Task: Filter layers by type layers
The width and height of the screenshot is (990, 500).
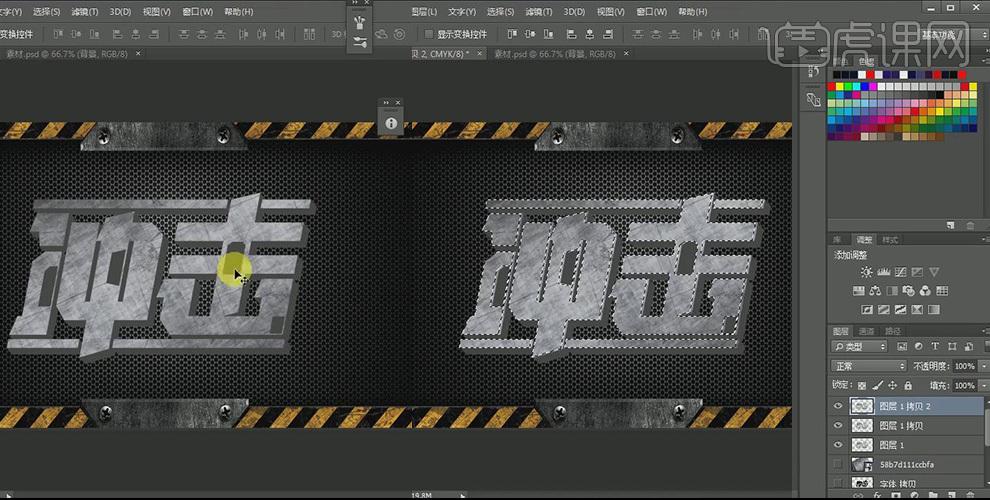Action: (x=935, y=347)
